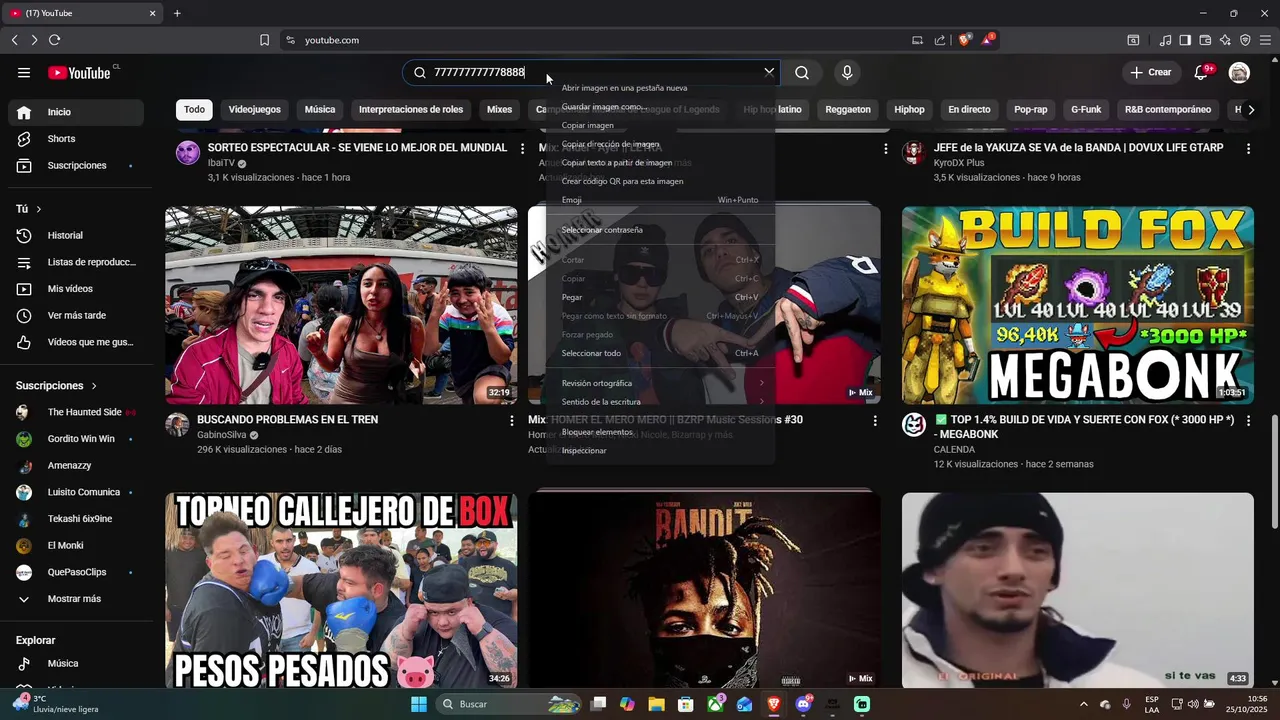Open the weather widget on taskbar
Viewport: 1280px width, 720px height.
coord(57,704)
